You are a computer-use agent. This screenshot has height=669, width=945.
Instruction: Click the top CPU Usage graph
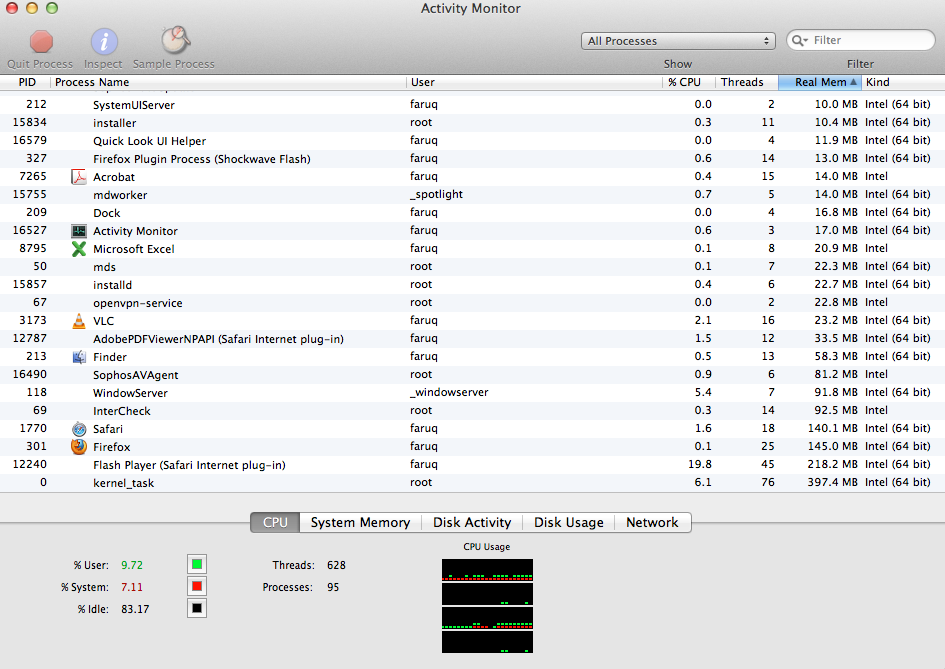[487, 570]
